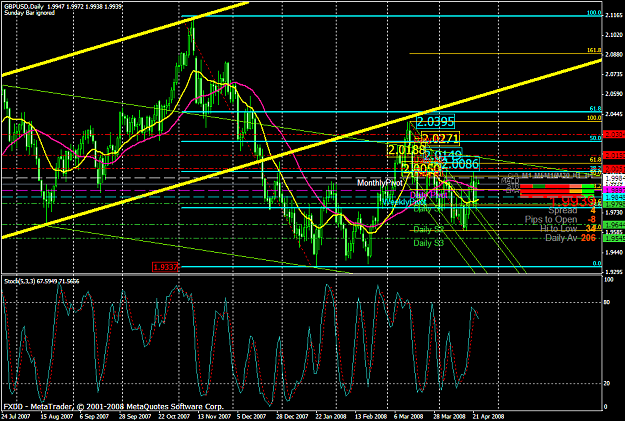Click the 2.0735 price axis value
Screen dimensions: 625x421
(x=614, y=74)
